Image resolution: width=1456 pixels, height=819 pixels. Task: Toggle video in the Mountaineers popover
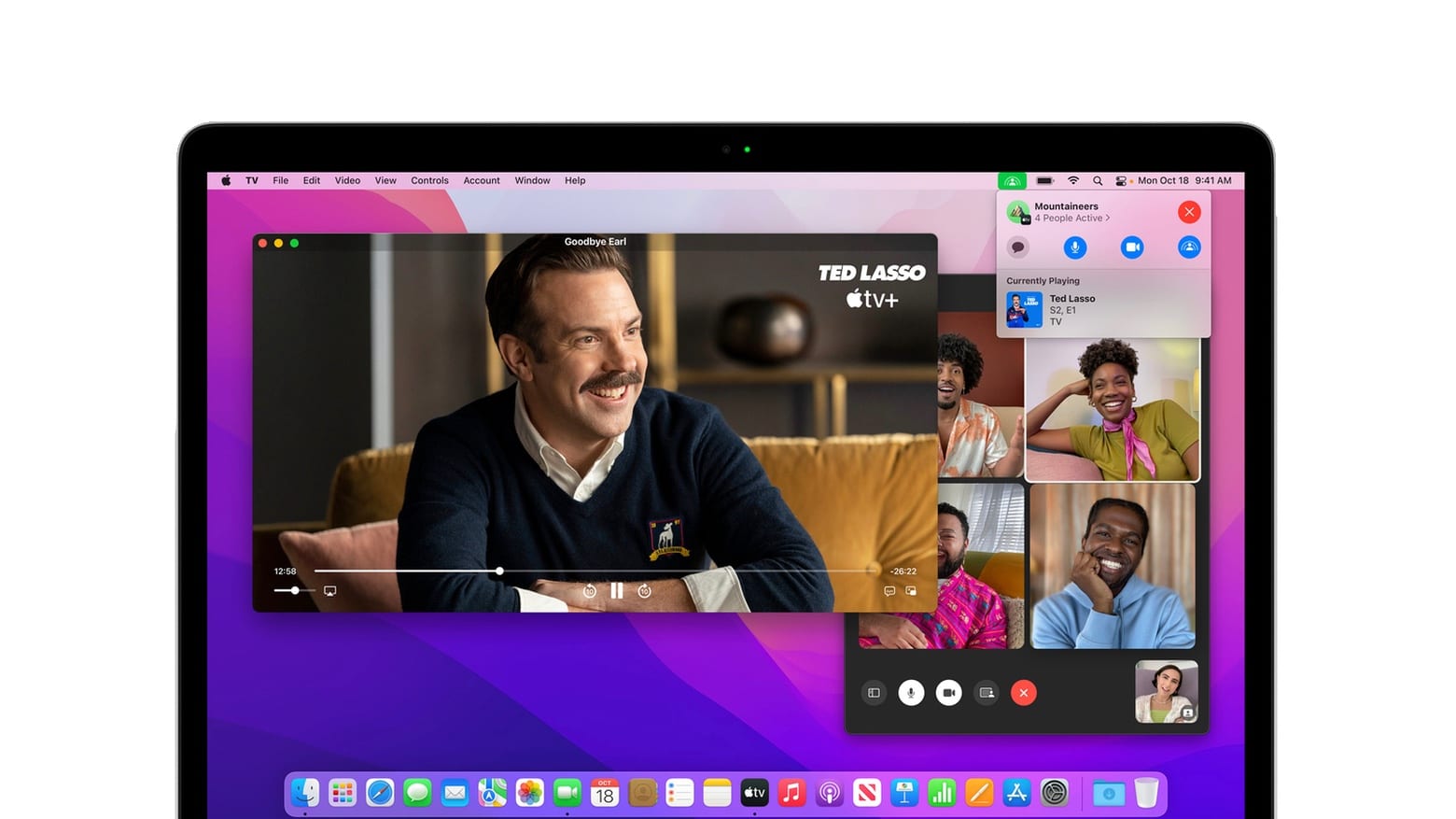coord(1132,247)
